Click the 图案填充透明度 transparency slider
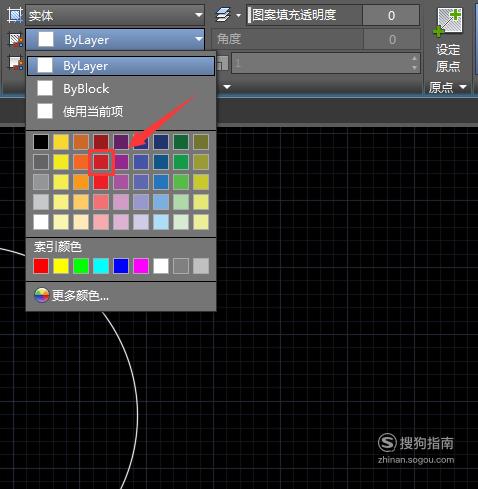This screenshot has width=478, height=489. [305, 15]
